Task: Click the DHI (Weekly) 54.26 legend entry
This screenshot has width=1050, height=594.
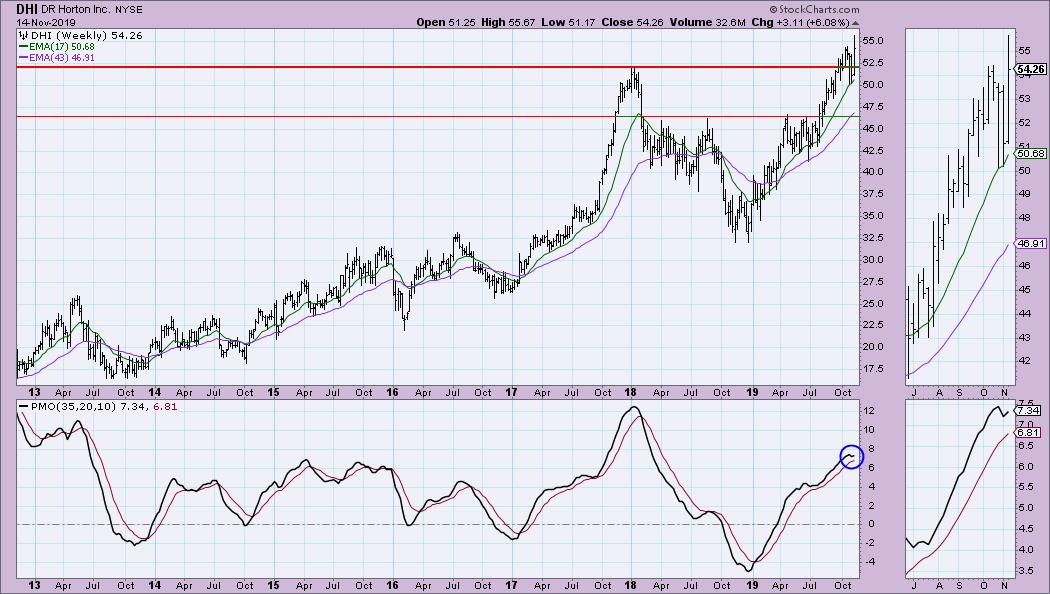Action: [x=86, y=35]
